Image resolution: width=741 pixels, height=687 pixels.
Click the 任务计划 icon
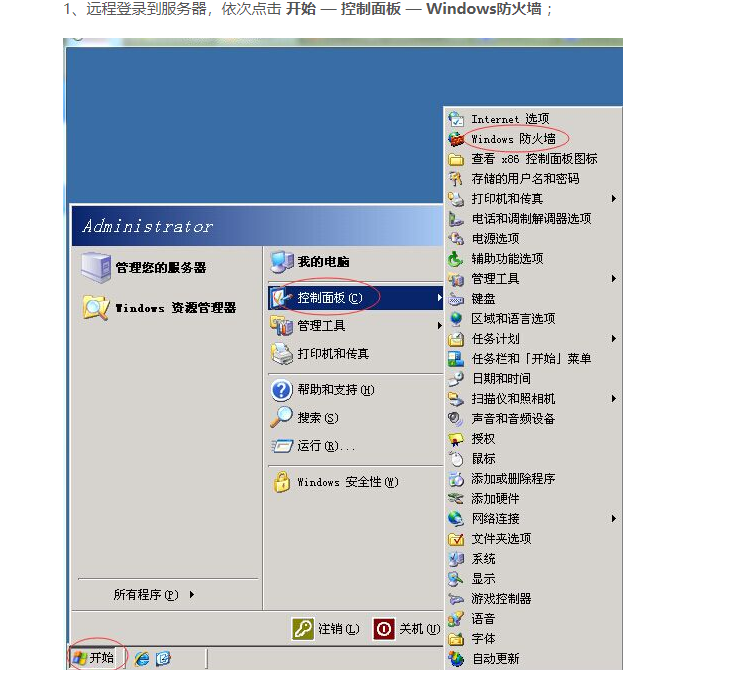[x=456, y=339]
